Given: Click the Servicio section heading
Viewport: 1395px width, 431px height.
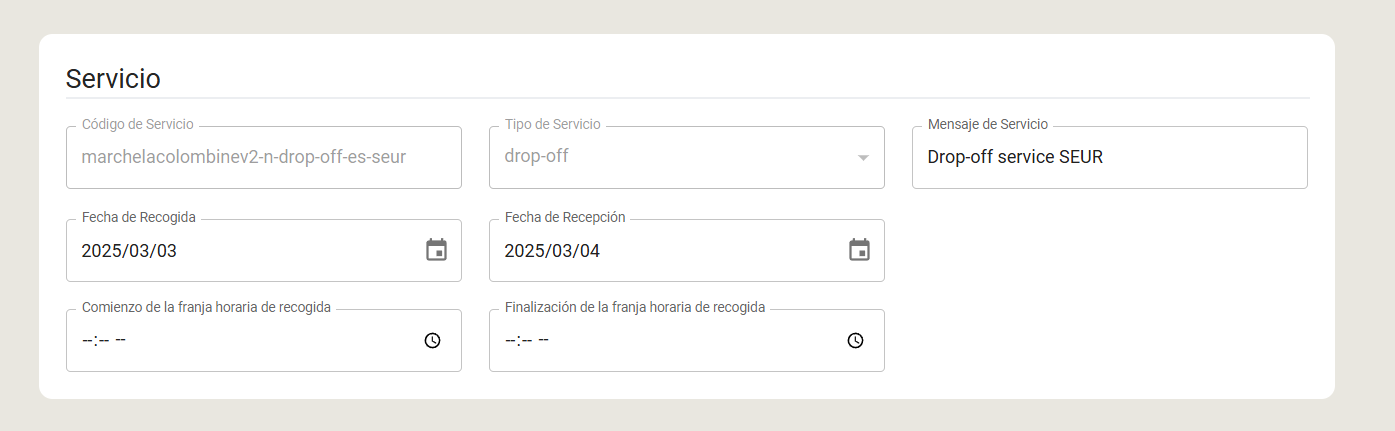Looking at the screenshot, I should coord(113,79).
